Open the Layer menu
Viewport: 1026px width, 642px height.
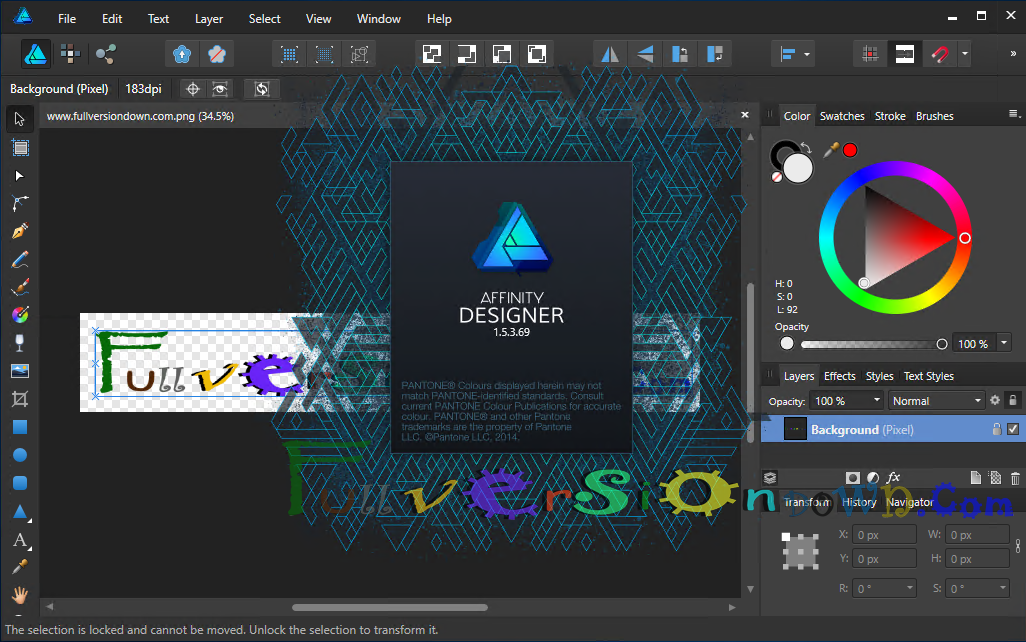coord(209,19)
